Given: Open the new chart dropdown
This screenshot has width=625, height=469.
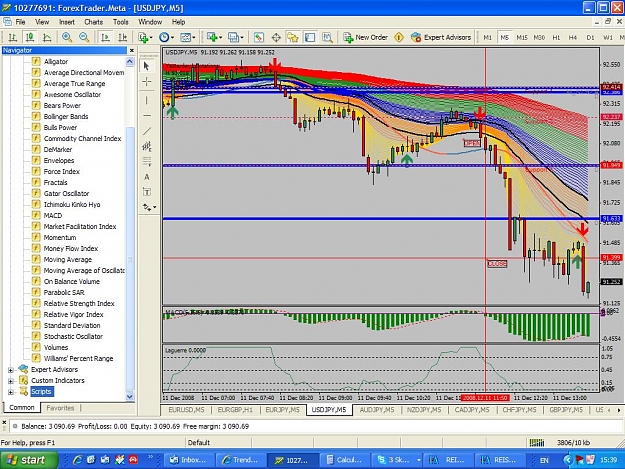Looking at the screenshot, I should point(214,37).
